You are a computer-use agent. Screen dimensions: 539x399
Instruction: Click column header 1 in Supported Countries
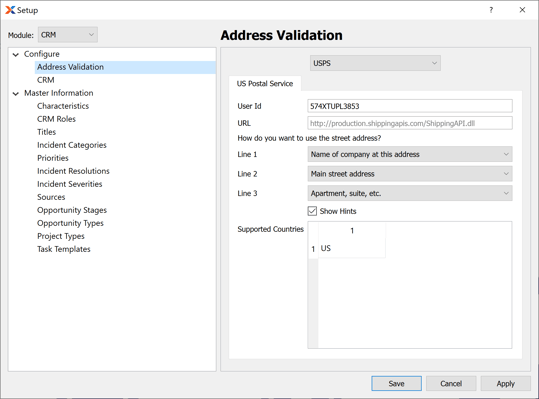[x=352, y=231]
